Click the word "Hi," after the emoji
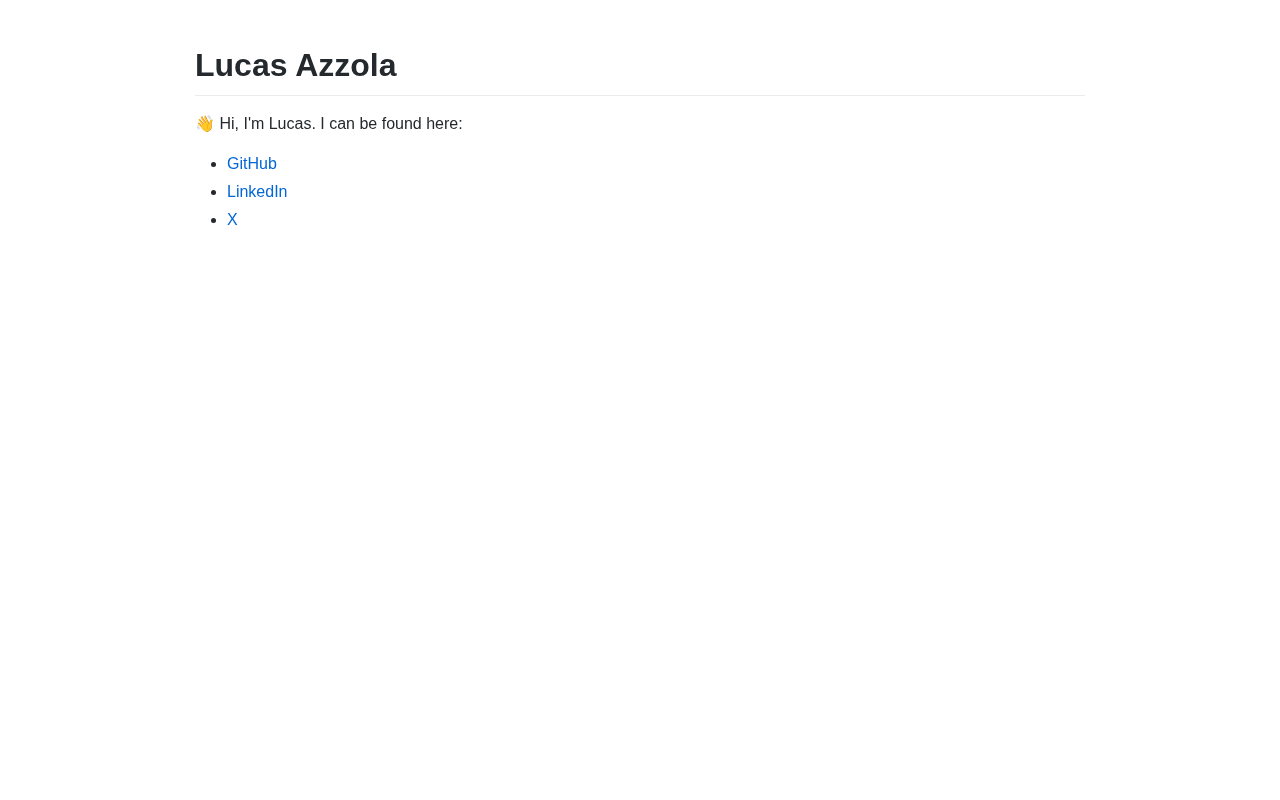 point(230,124)
